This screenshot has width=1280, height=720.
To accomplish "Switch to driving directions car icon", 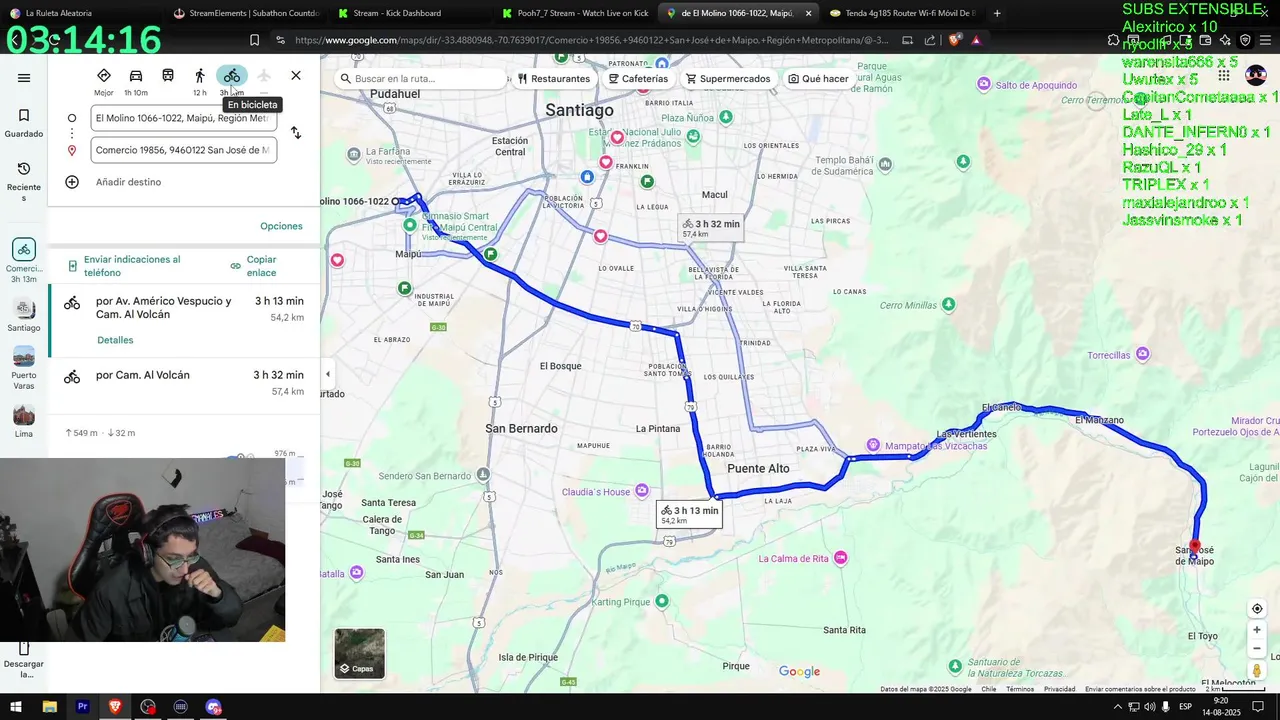I will tap(136, 76).
